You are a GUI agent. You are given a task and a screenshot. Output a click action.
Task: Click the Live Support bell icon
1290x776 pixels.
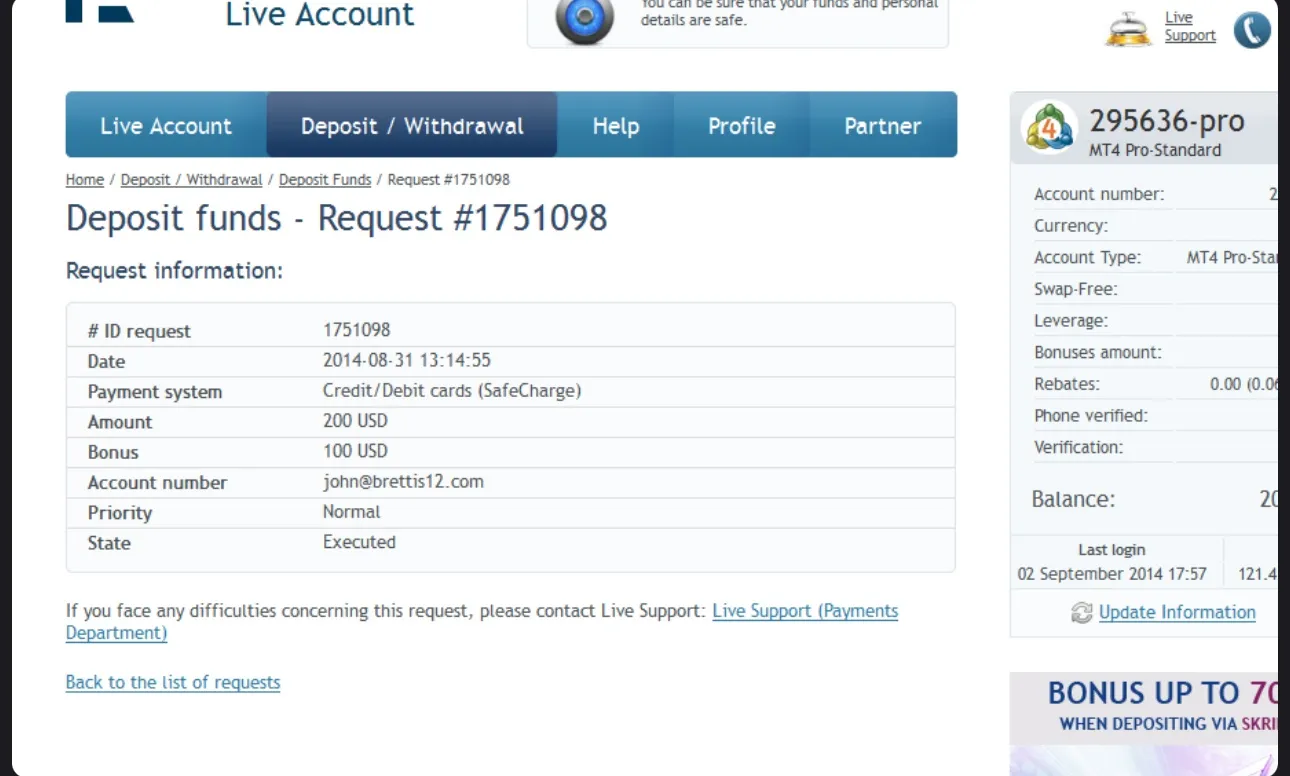(1129, 29)
